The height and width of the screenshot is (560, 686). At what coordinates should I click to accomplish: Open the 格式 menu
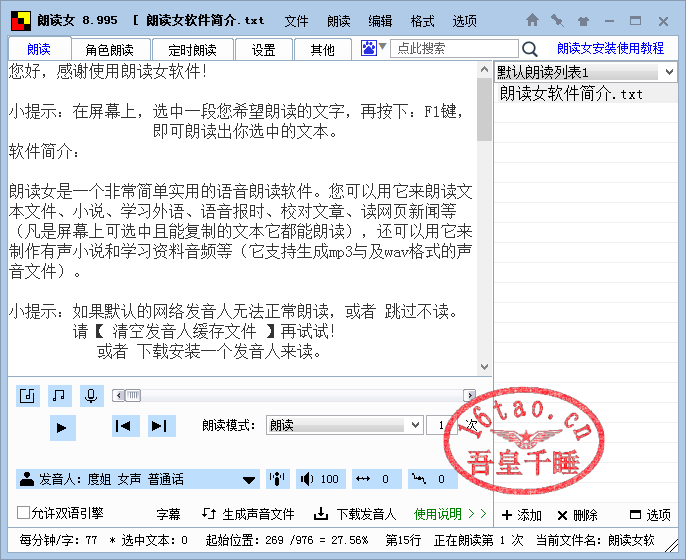coord(422,21)
